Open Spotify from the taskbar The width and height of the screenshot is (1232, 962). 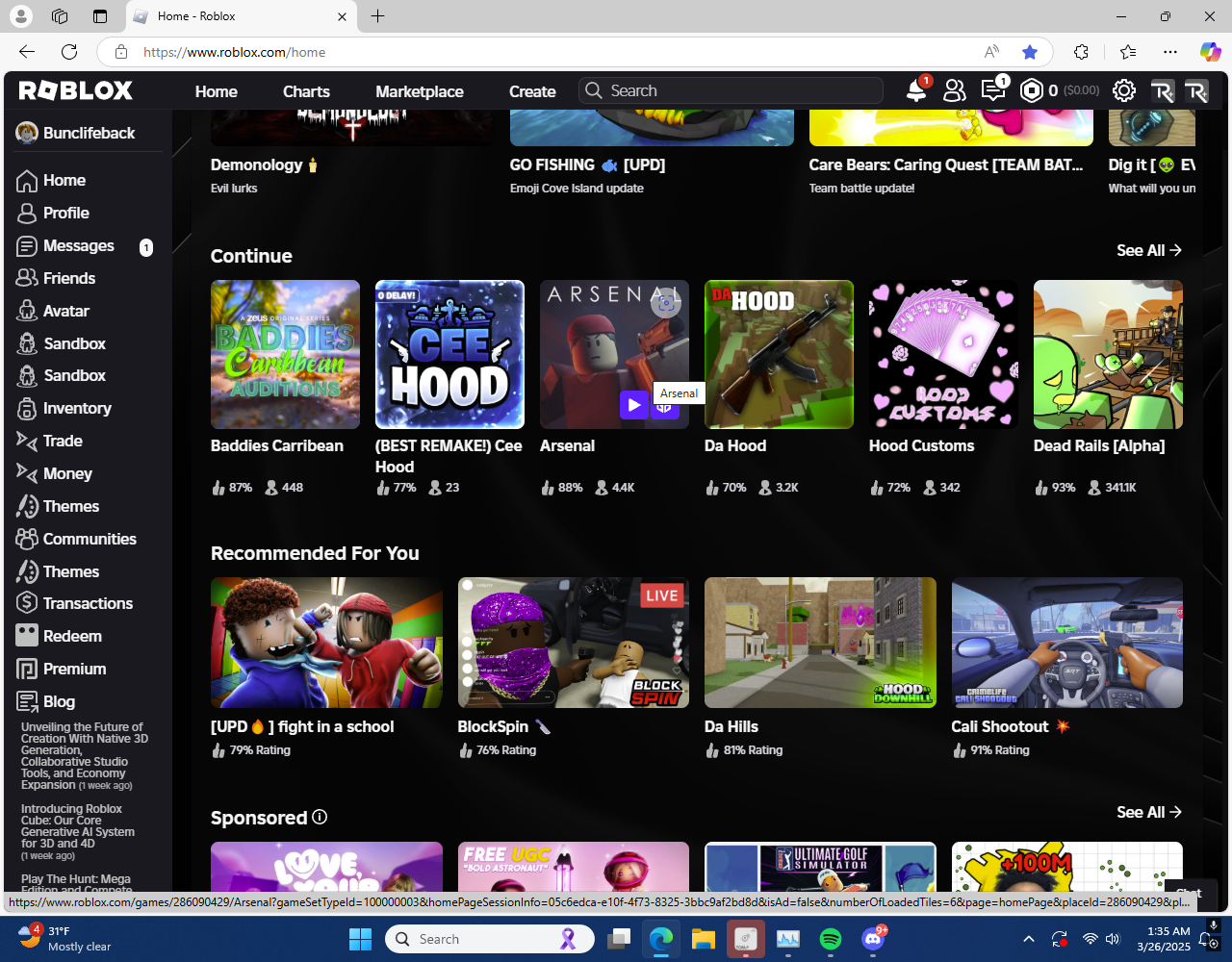831,939
